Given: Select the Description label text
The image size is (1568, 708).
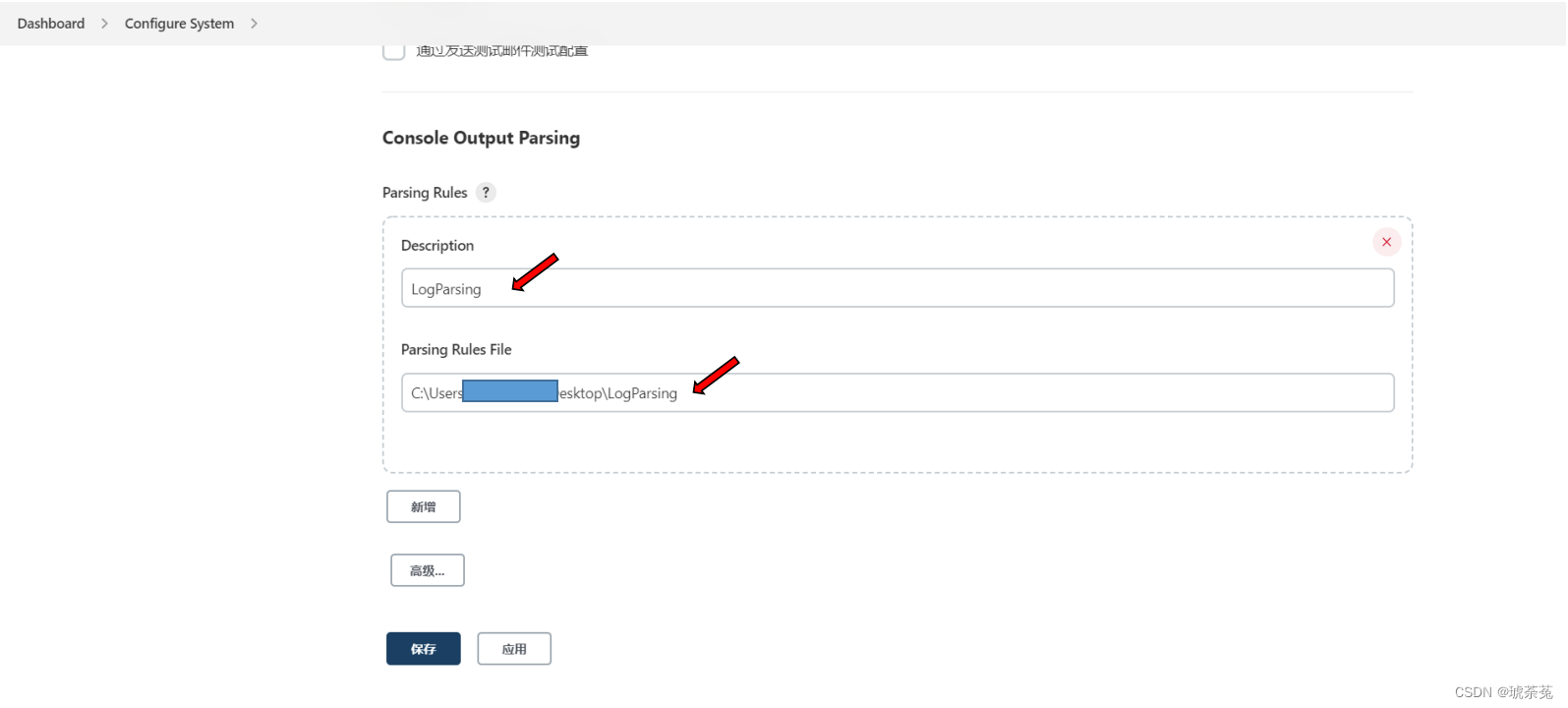Looking at the screenshot, I should click(x=437, y=246).
